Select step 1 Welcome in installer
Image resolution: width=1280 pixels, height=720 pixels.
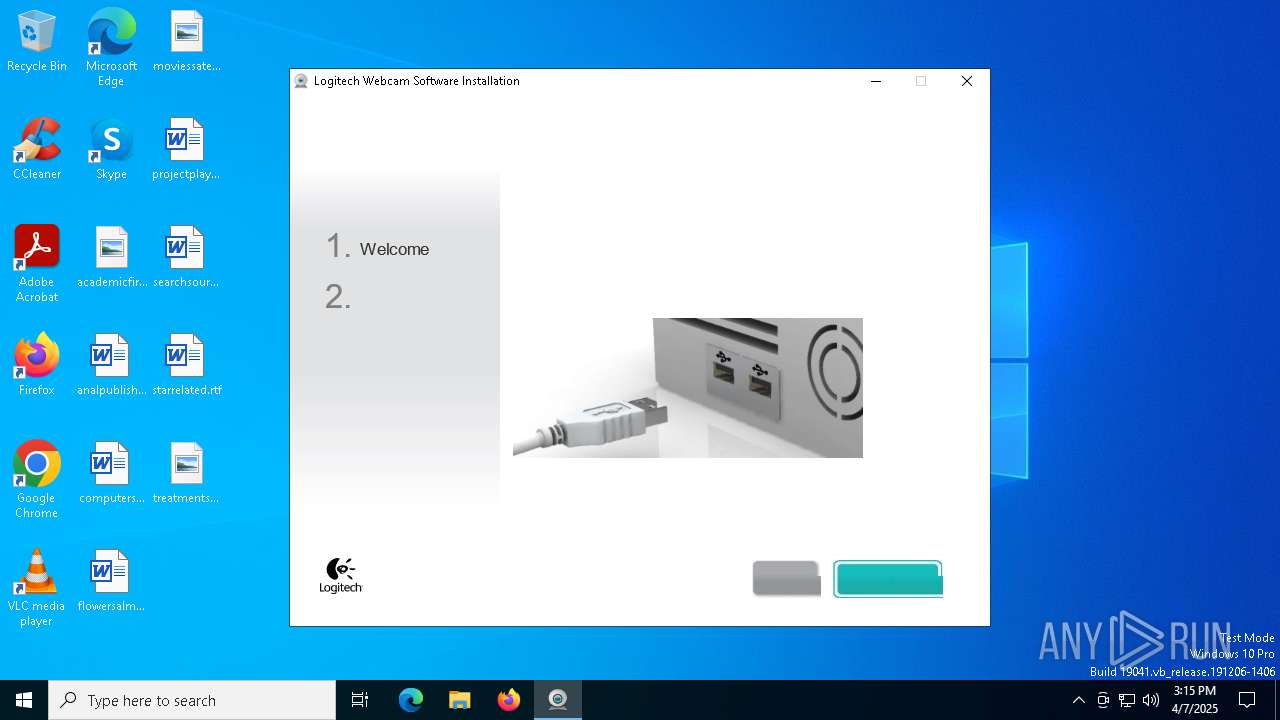click(x=378, y=248)
